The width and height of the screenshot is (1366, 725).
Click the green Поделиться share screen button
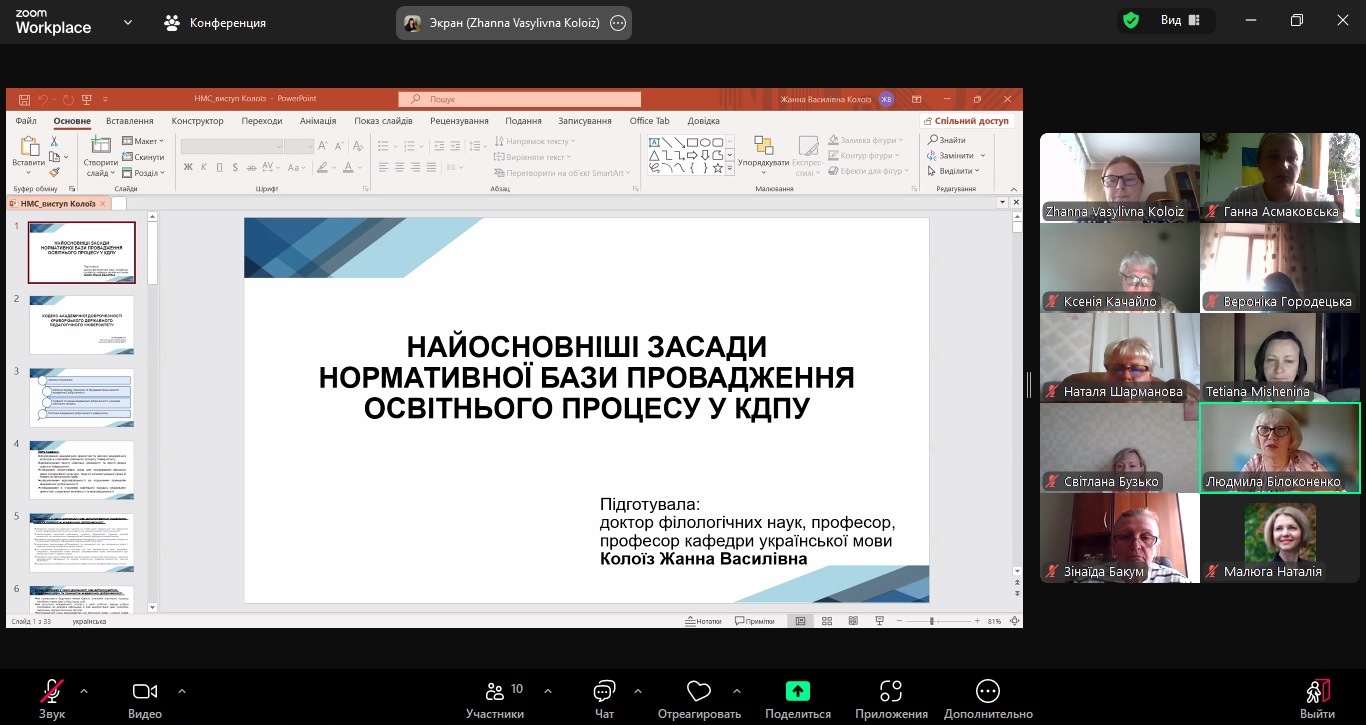click(x=798, y=699)
